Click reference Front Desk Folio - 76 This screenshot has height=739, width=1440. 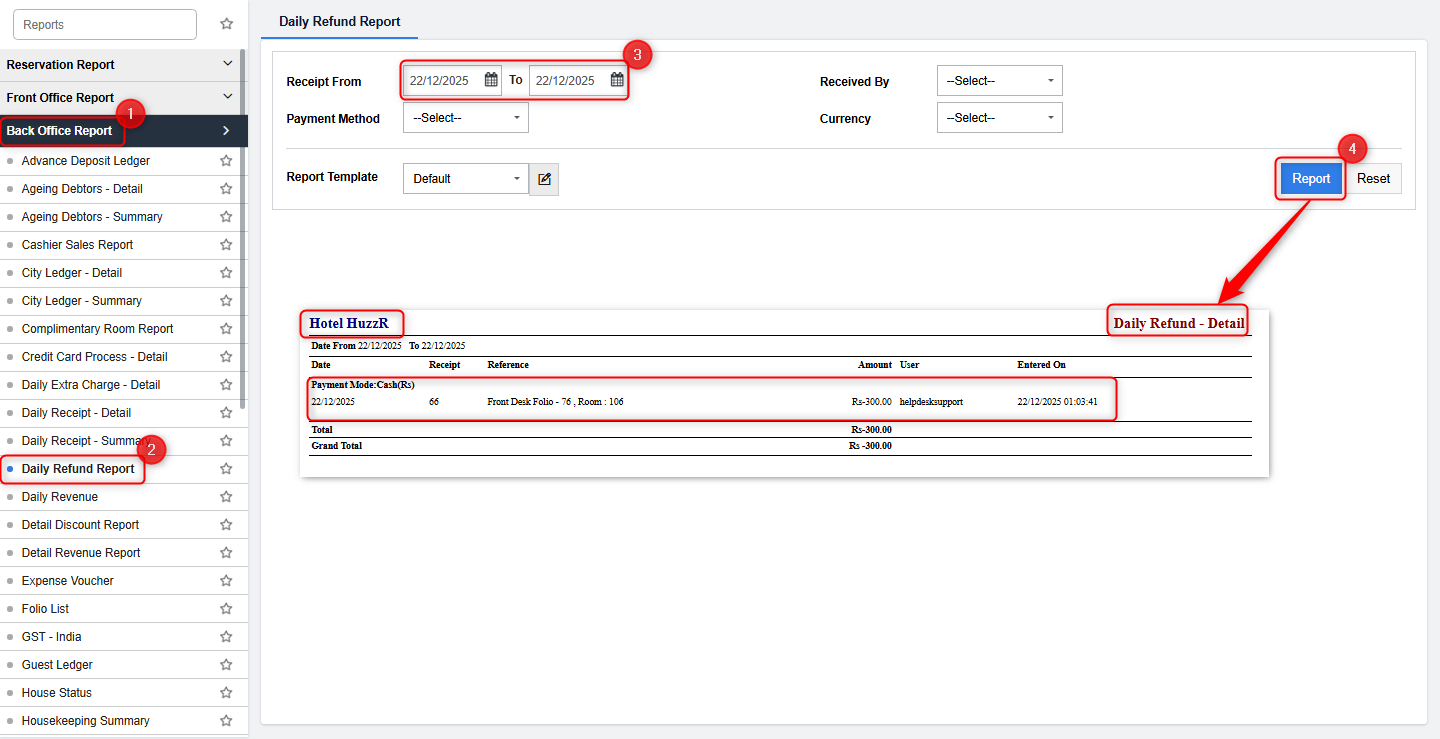tap(556, 402)
